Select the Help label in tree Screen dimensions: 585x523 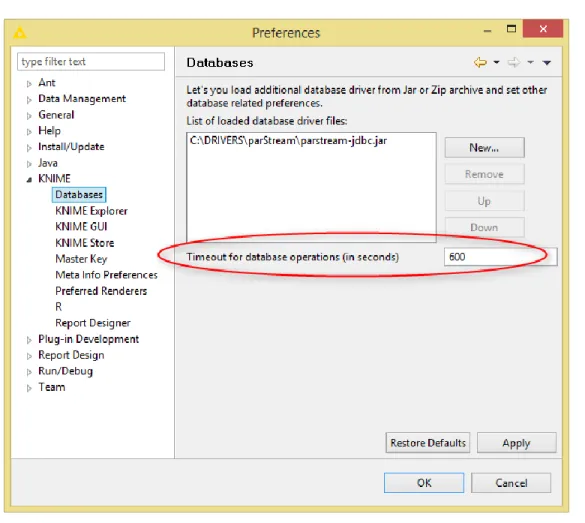click(49, 131)
